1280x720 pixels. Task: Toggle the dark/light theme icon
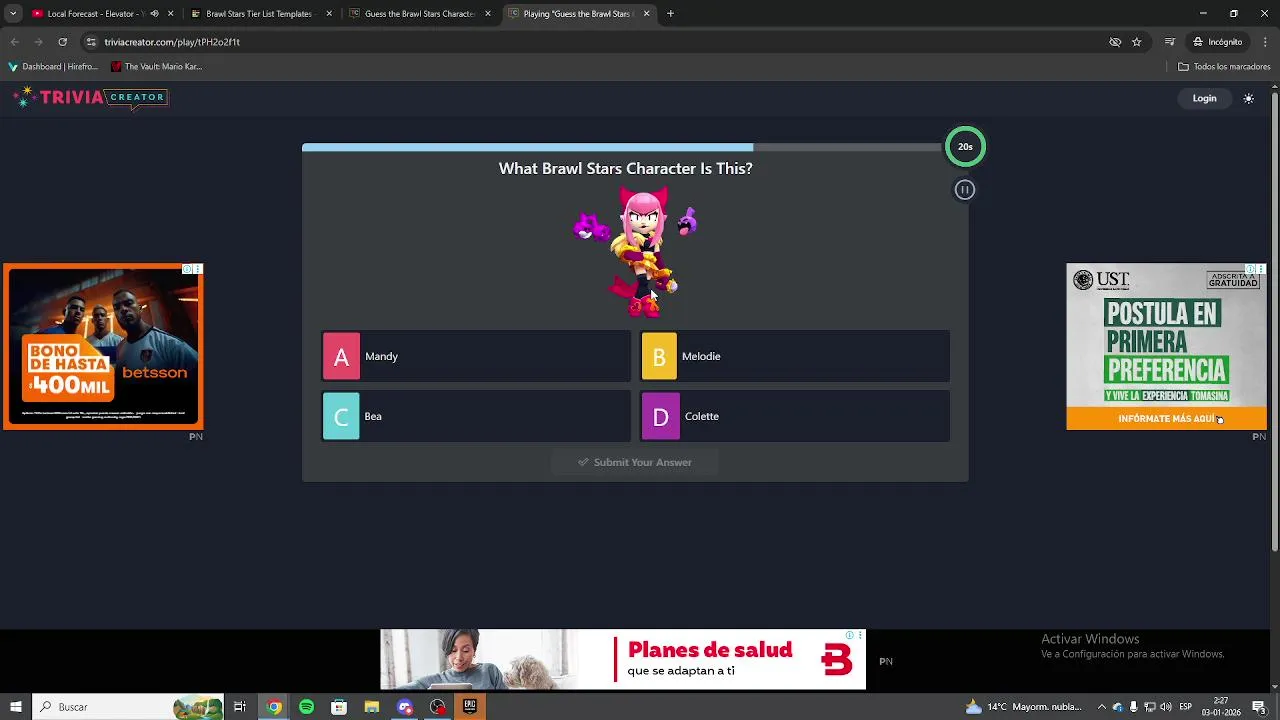[1248, 98]
